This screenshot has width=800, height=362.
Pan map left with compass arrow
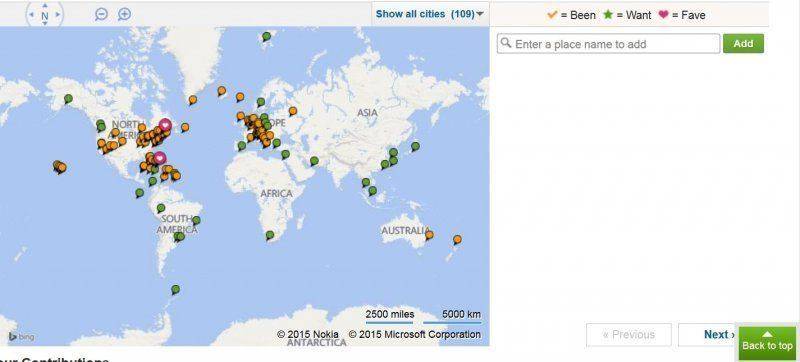(32, 15)
